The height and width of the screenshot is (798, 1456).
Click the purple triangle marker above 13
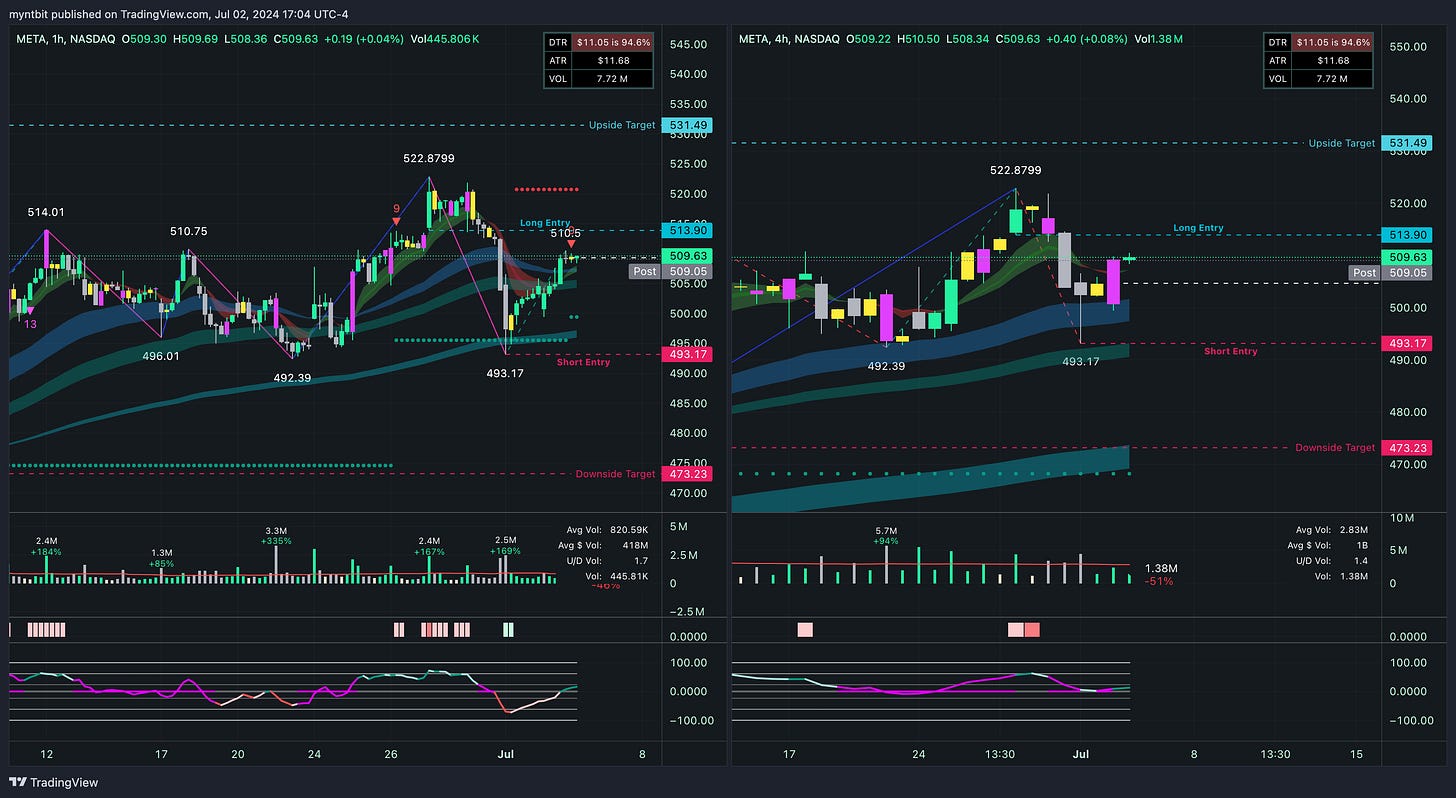coord(30,312)
